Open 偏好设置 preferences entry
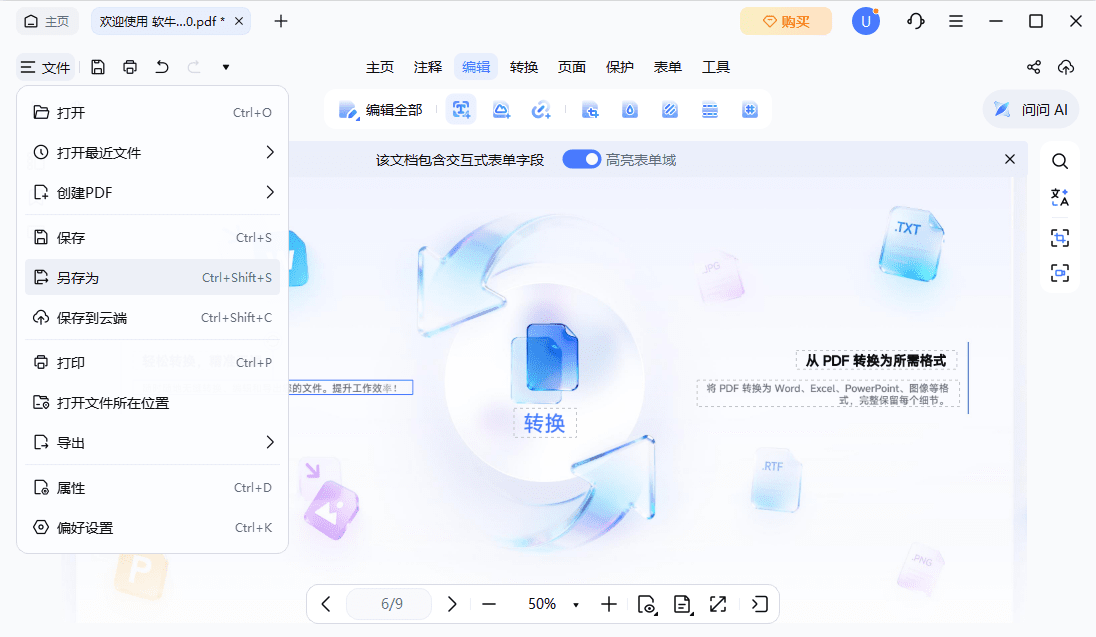 point(152,527)
